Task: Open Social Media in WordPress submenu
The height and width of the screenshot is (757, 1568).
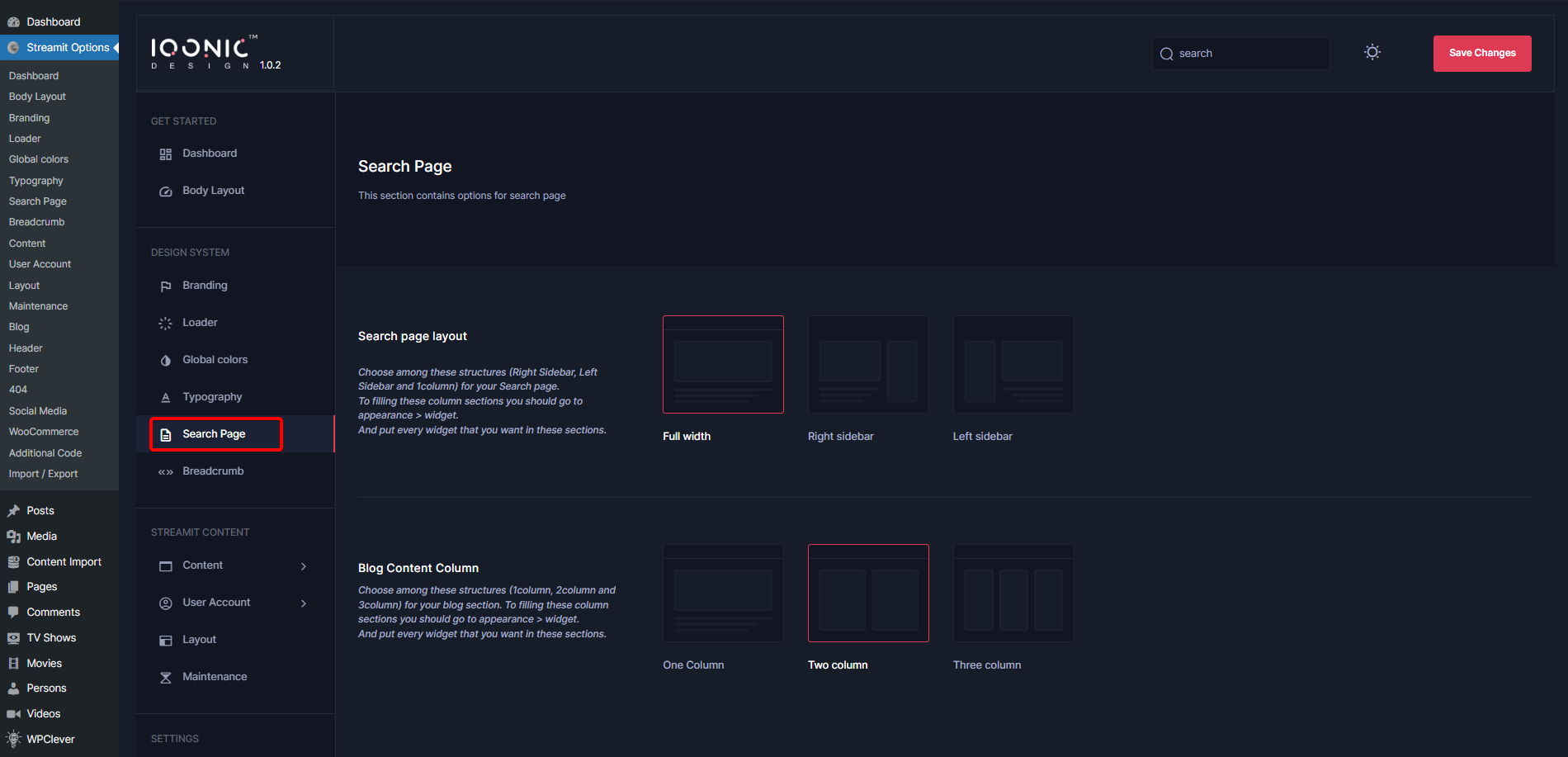Action: (38, 411)
